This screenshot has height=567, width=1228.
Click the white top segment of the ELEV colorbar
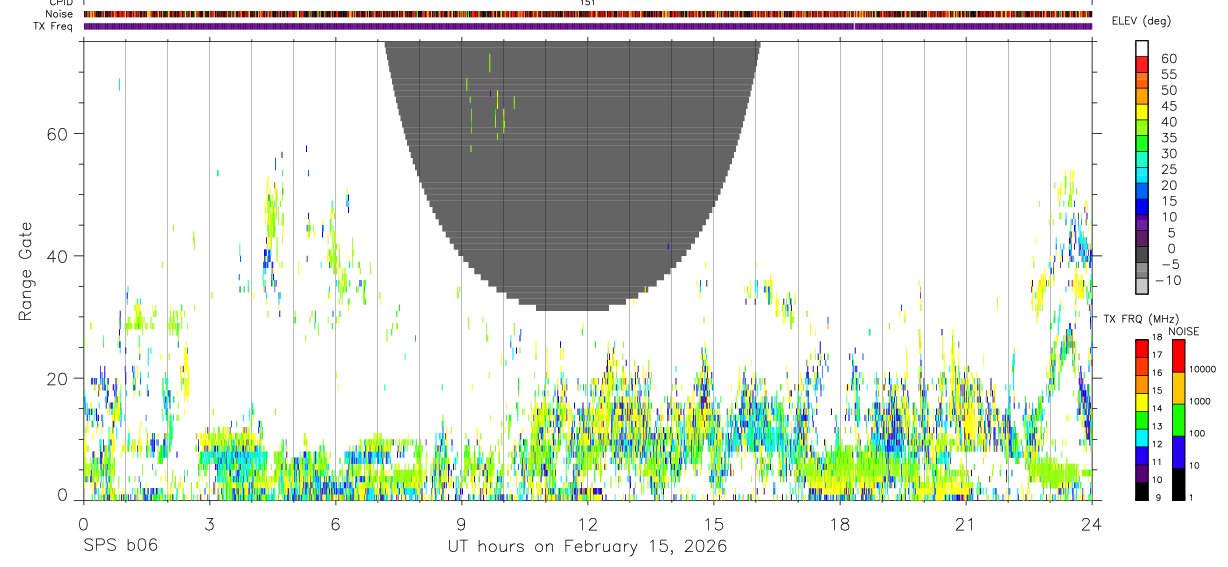coord(1141,49)
